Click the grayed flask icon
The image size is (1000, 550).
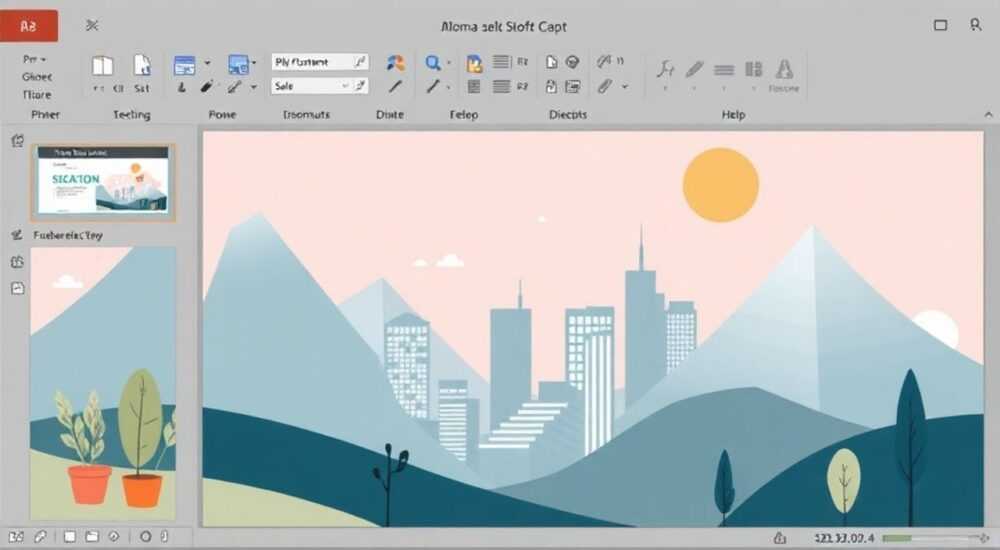784,69
